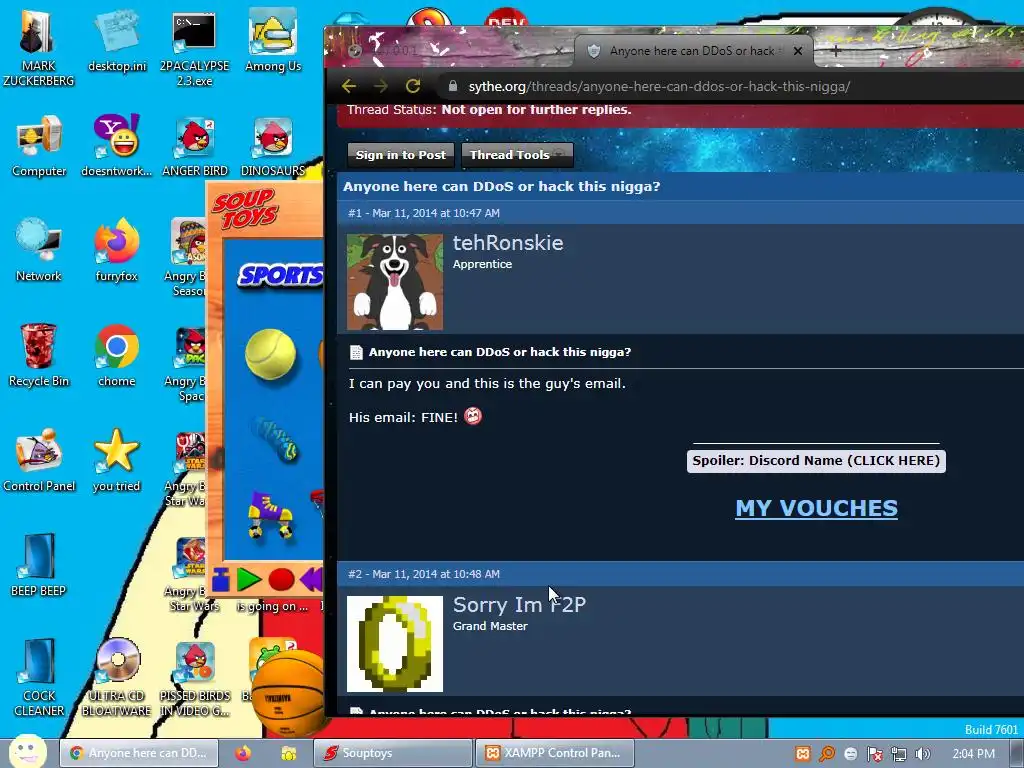Select the PISSED BIRDS IN VIDEO G... icon
1024x768 pixels.
(195, 677)
